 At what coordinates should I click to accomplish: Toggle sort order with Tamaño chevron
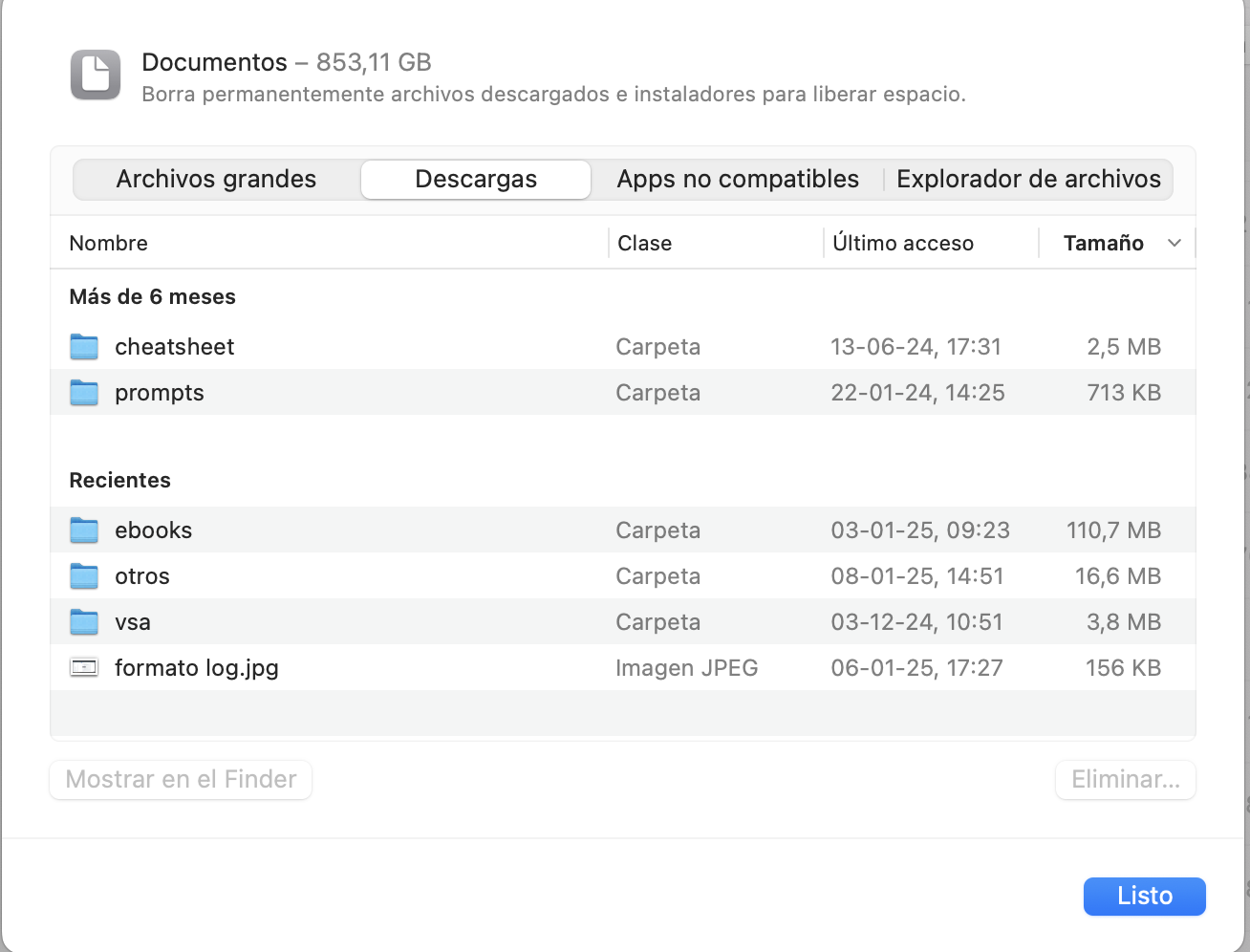point(1175,244)
